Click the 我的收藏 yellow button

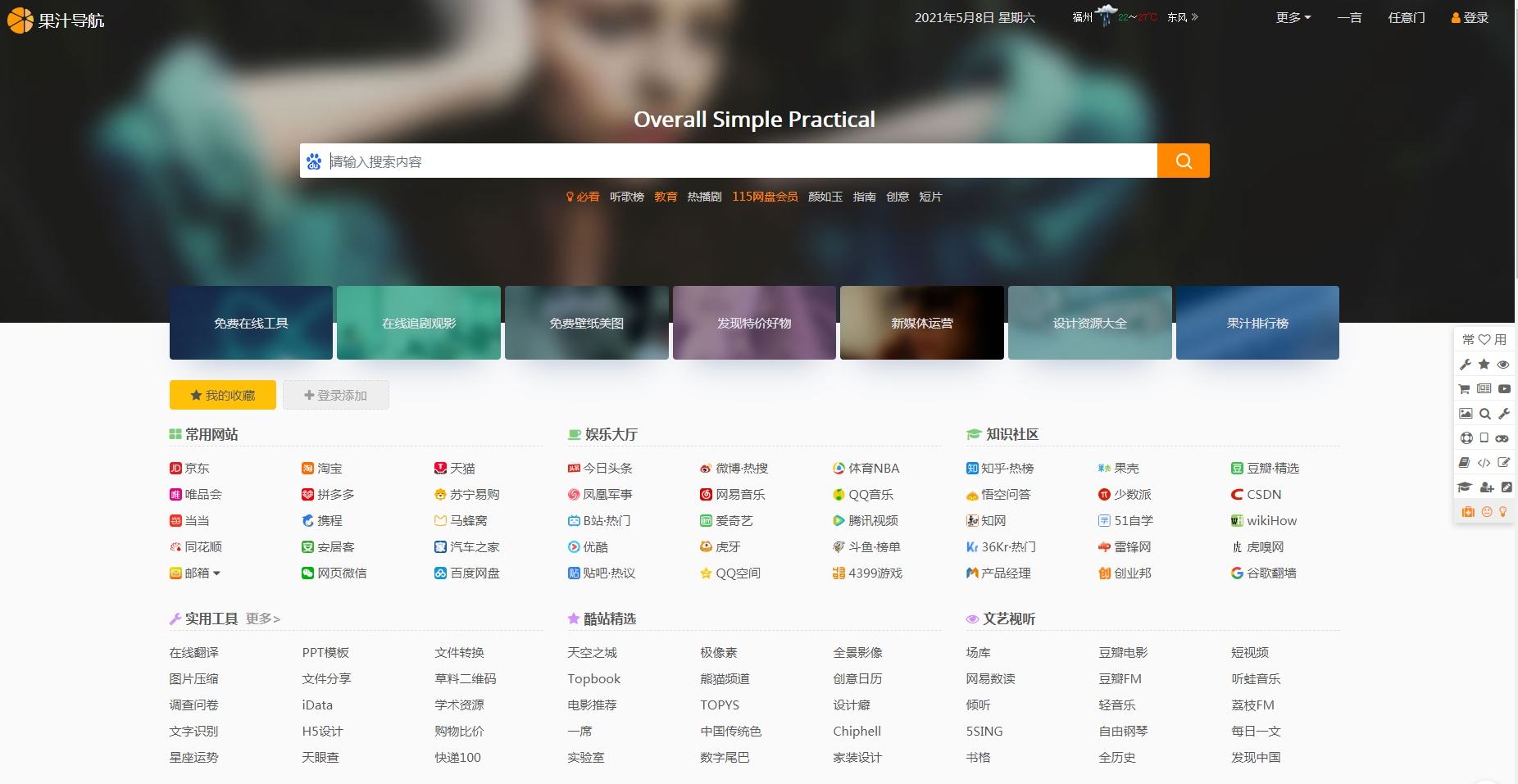[x=223, y=395]
